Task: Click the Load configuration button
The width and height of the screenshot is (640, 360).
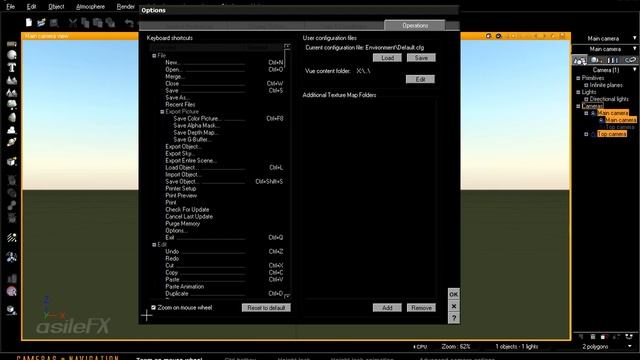Action: click(387, 58)
